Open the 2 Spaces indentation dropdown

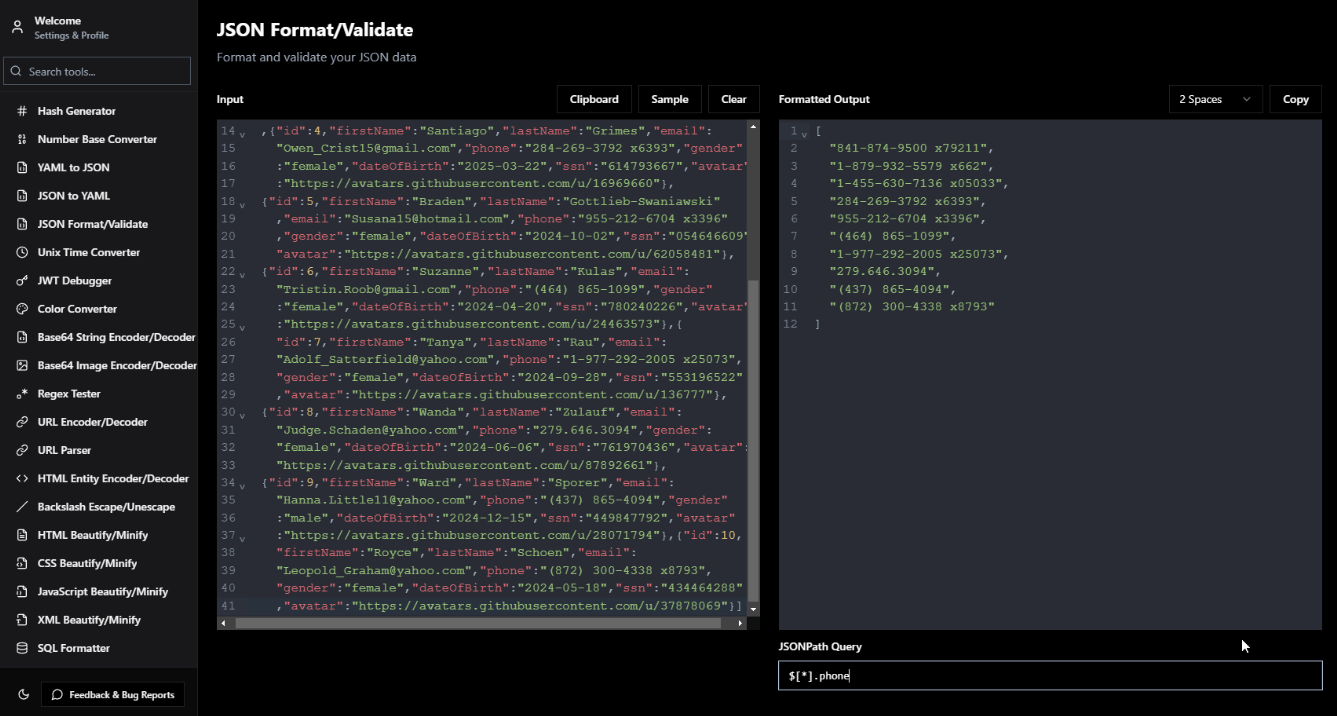[1214, 99]
